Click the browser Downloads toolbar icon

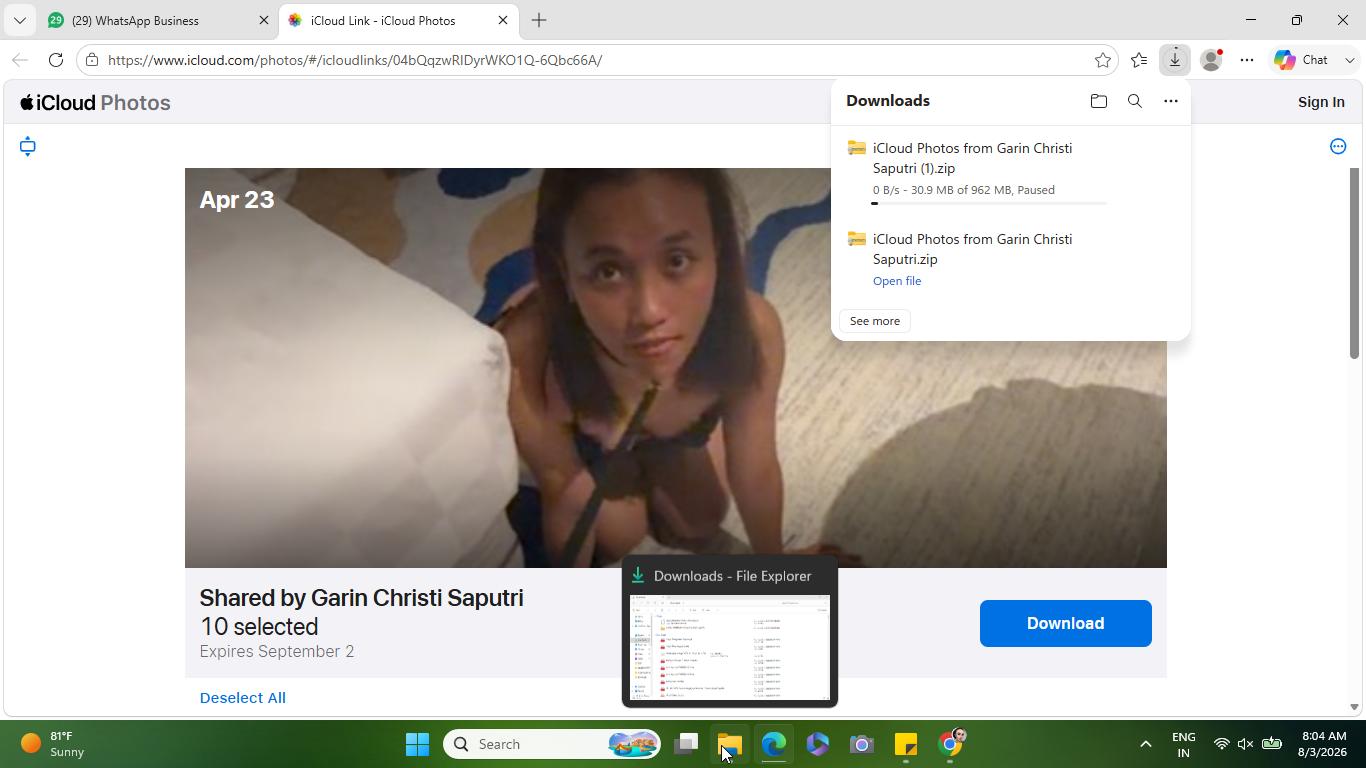(x=1174, y=60)
